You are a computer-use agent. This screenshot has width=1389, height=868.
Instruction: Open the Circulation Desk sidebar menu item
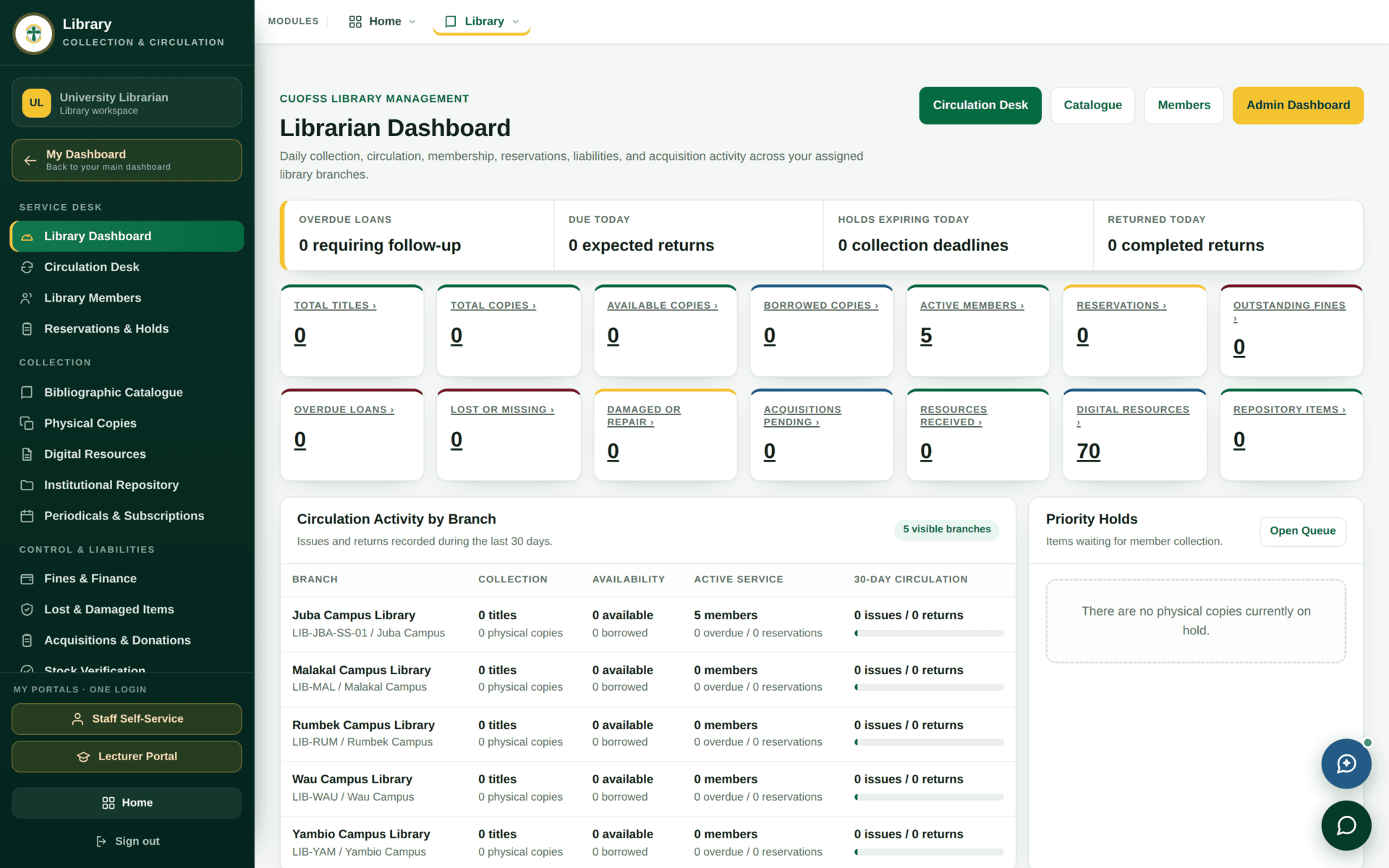tap(127, 267)
